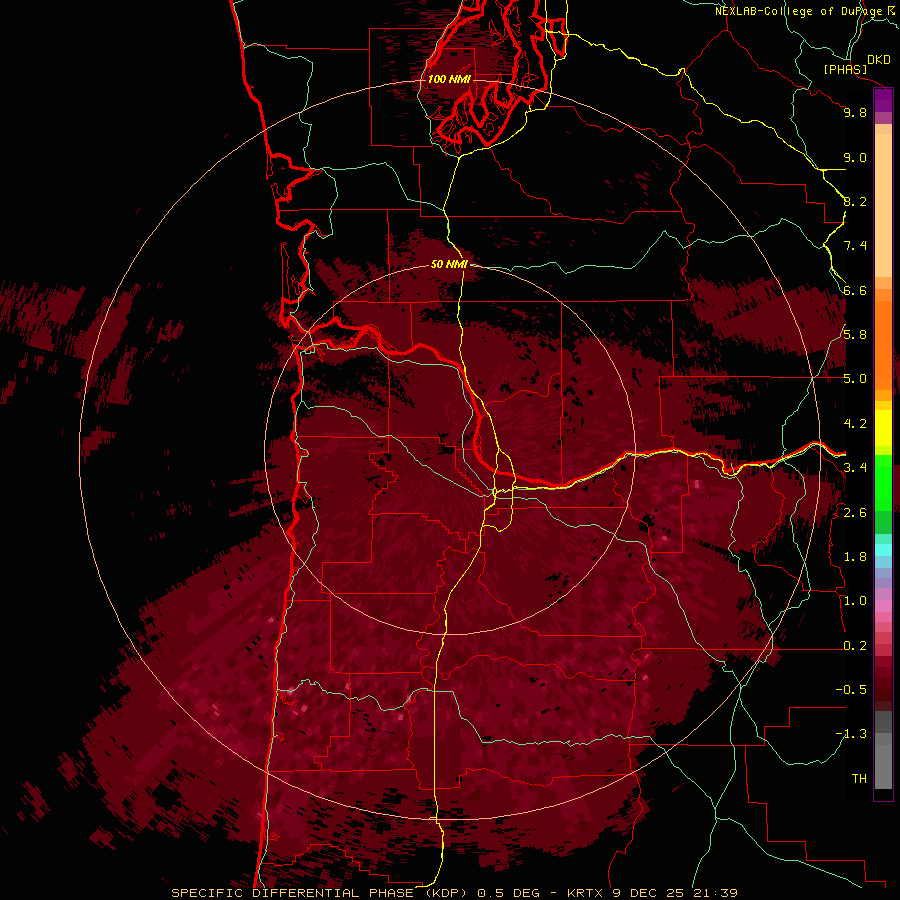Click the DKD units label above the colorbar

tap(879, 60)
